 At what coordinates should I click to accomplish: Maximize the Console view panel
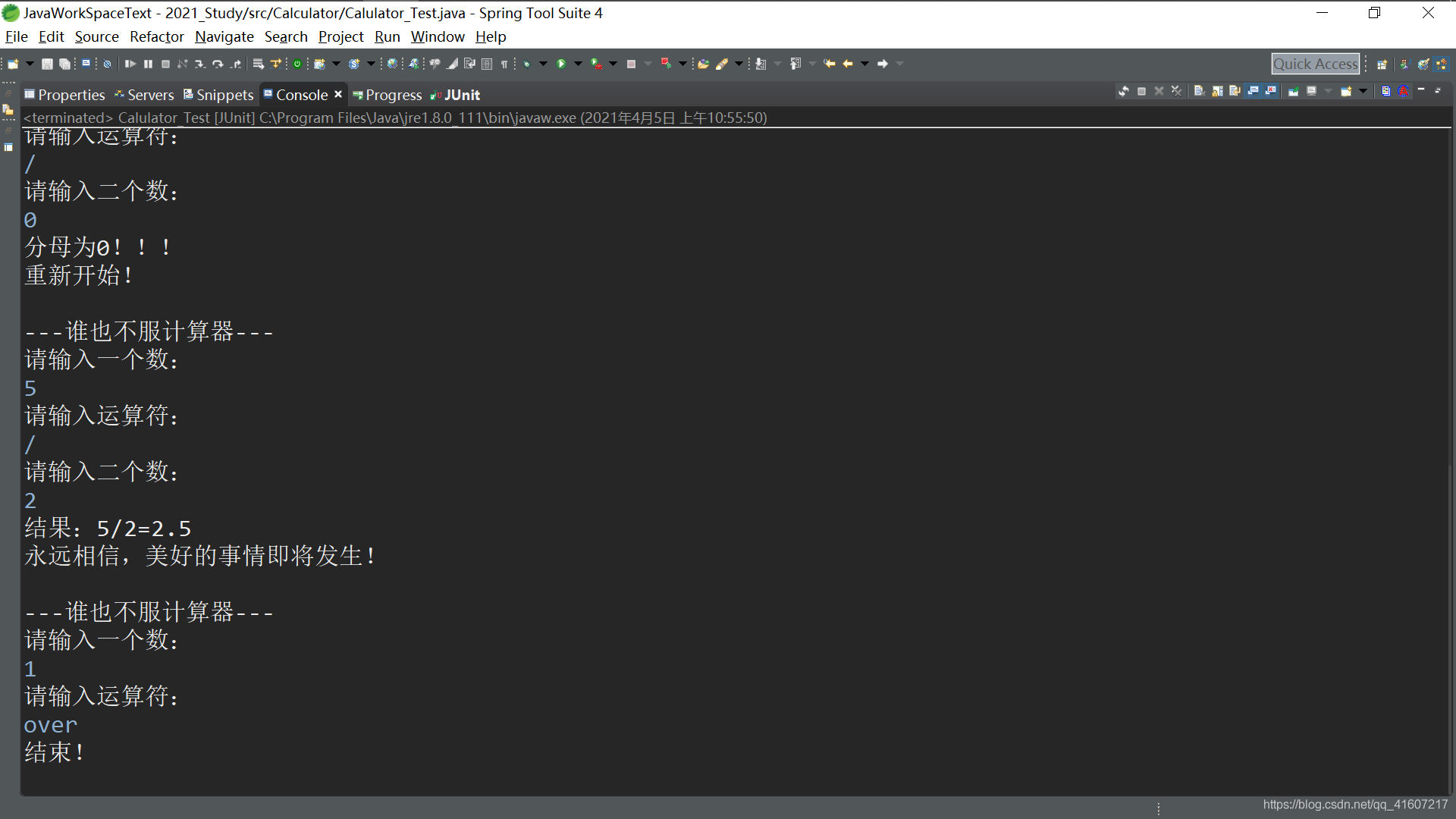1438,91
